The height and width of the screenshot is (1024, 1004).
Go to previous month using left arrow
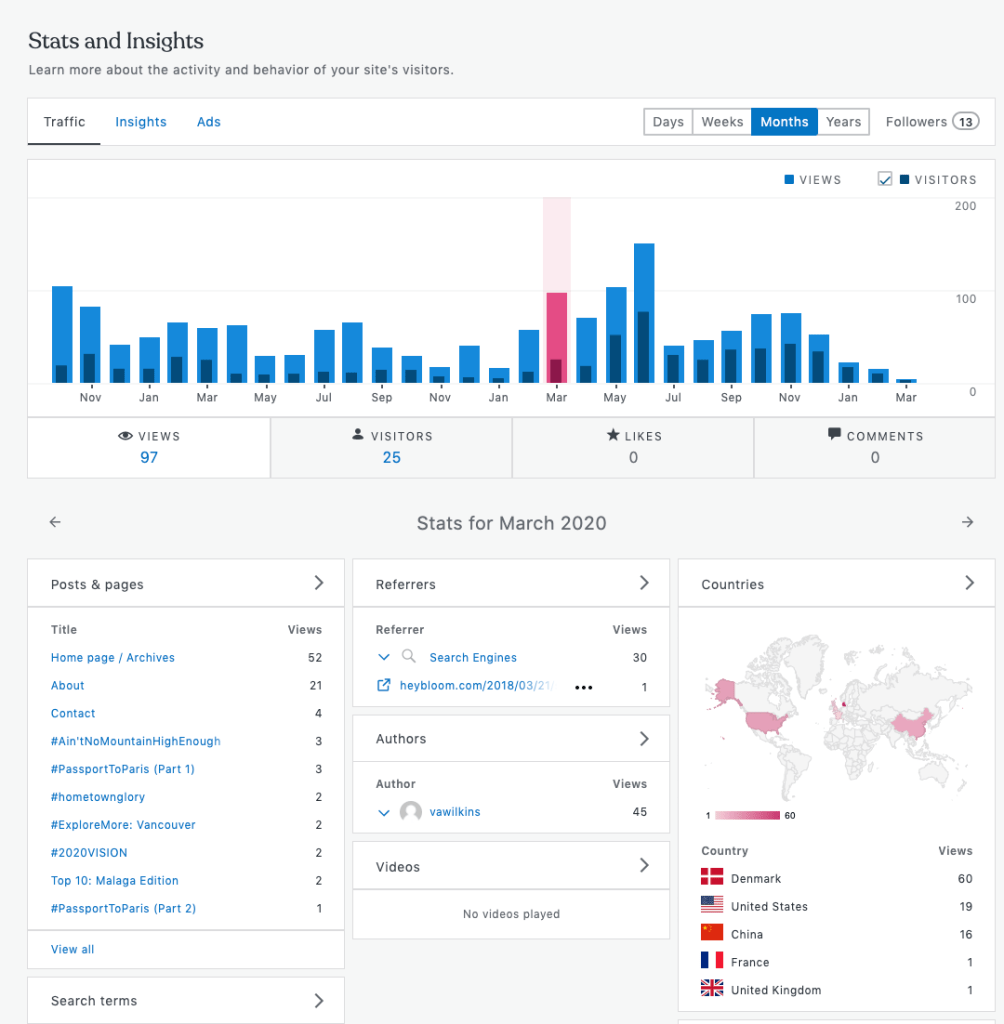55,522
